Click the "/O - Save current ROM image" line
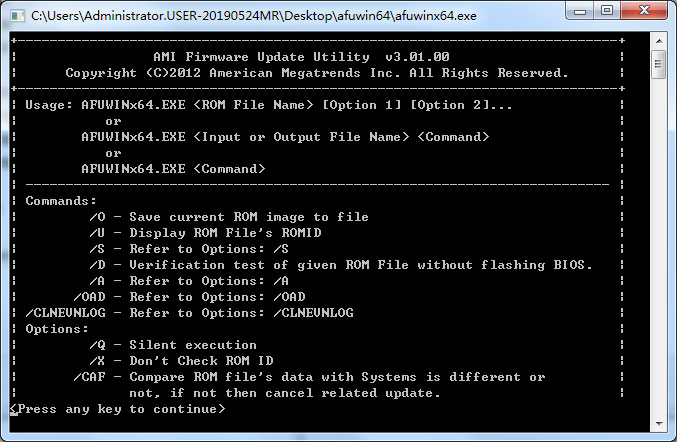The height and width of the screenshot is (442, 677). click(x=228, y=217)
